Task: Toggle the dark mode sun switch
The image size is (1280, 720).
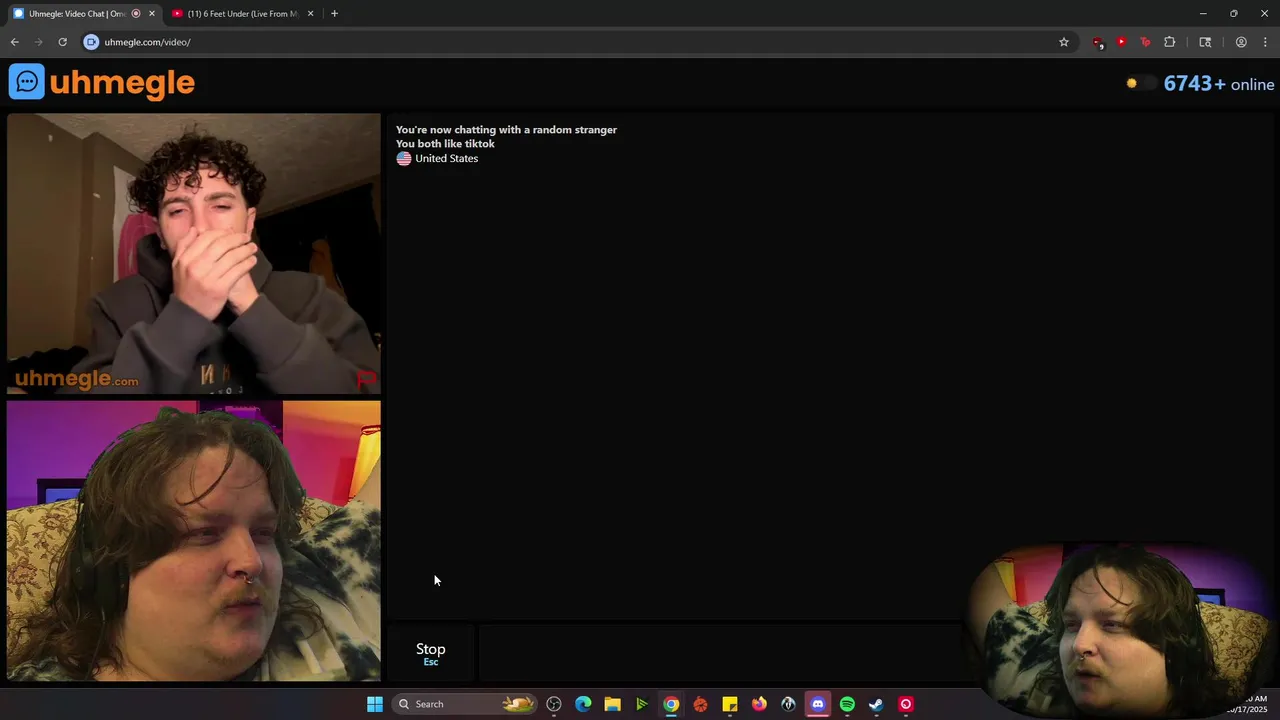Action: pyautogui.click(x=1140, y=83)
